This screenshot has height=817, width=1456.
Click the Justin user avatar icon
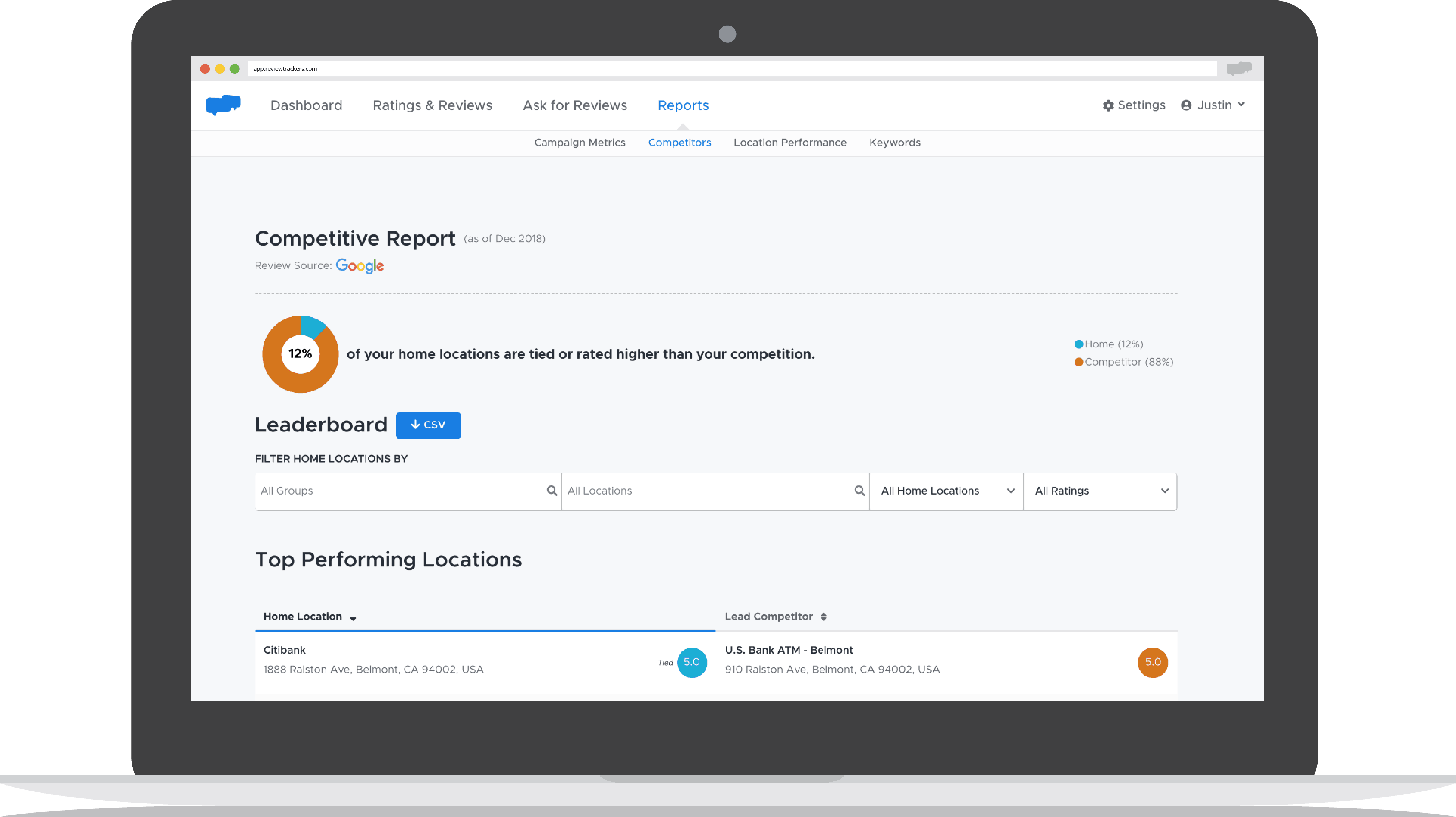point(1186,105)
